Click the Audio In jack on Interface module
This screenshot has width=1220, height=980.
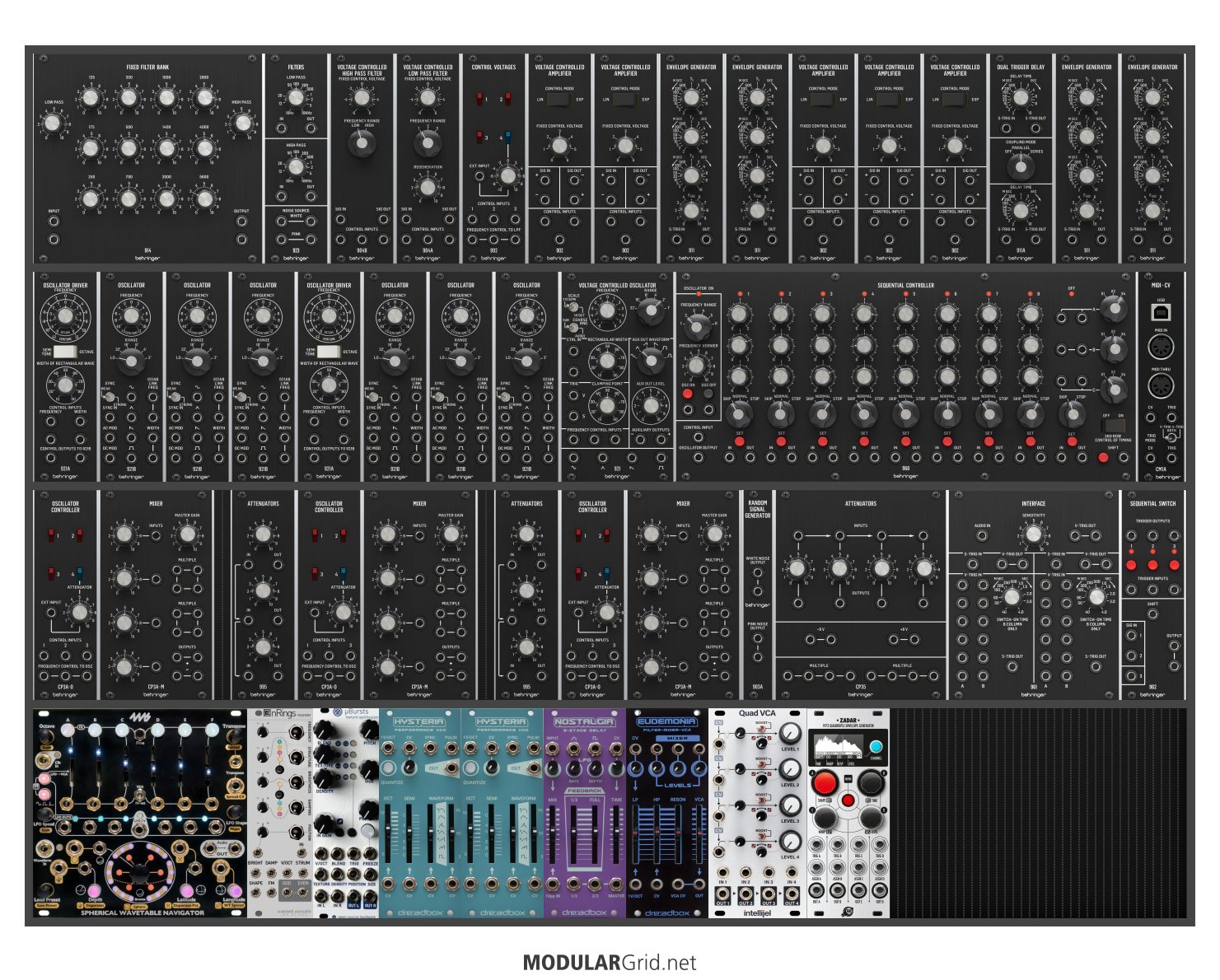pos(982,536)
